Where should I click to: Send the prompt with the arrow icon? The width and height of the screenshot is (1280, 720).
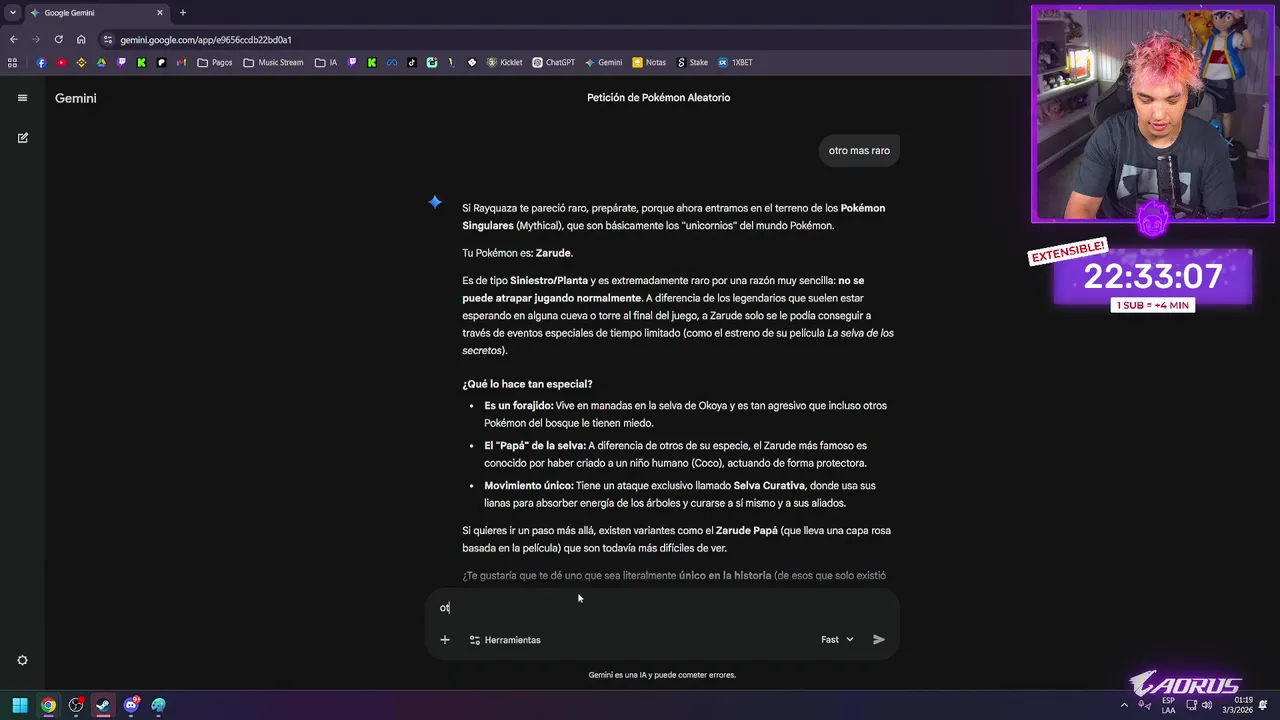(879, 639)
